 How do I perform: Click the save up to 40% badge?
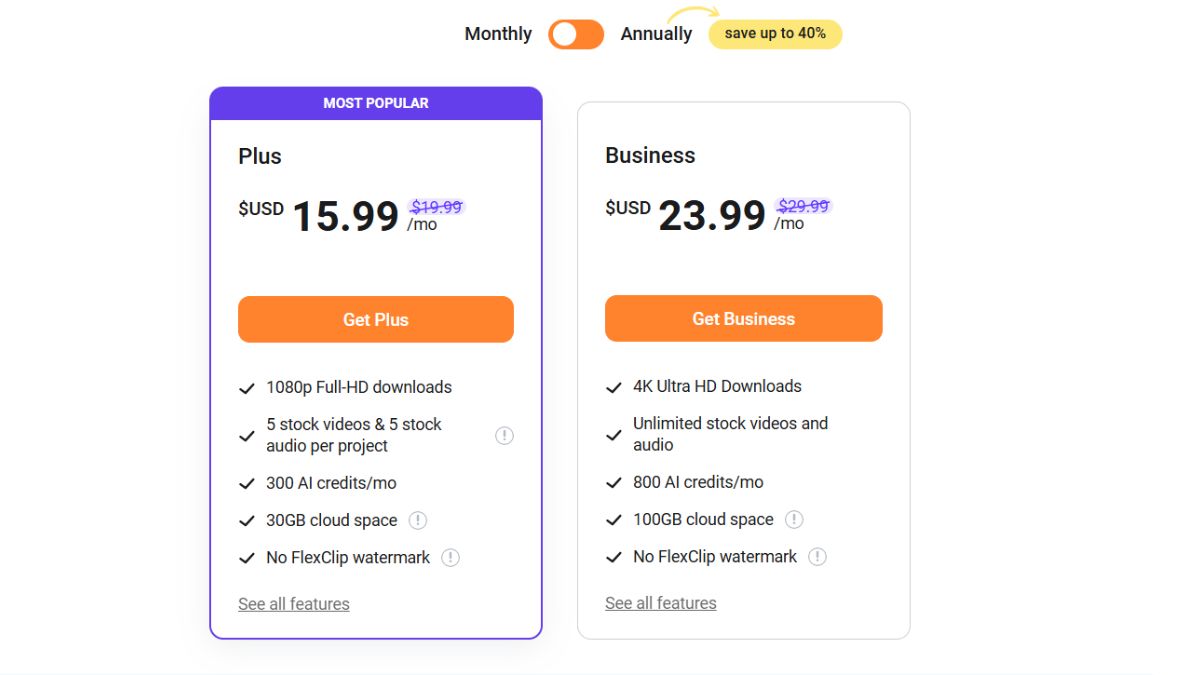click(x=775, y=34)
